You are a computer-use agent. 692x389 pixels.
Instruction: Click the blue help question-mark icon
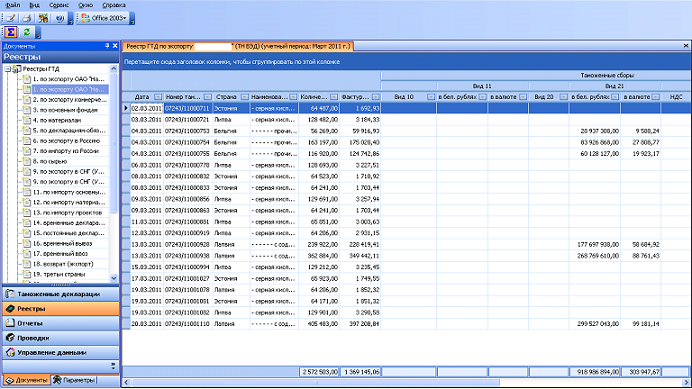(60, 18)
